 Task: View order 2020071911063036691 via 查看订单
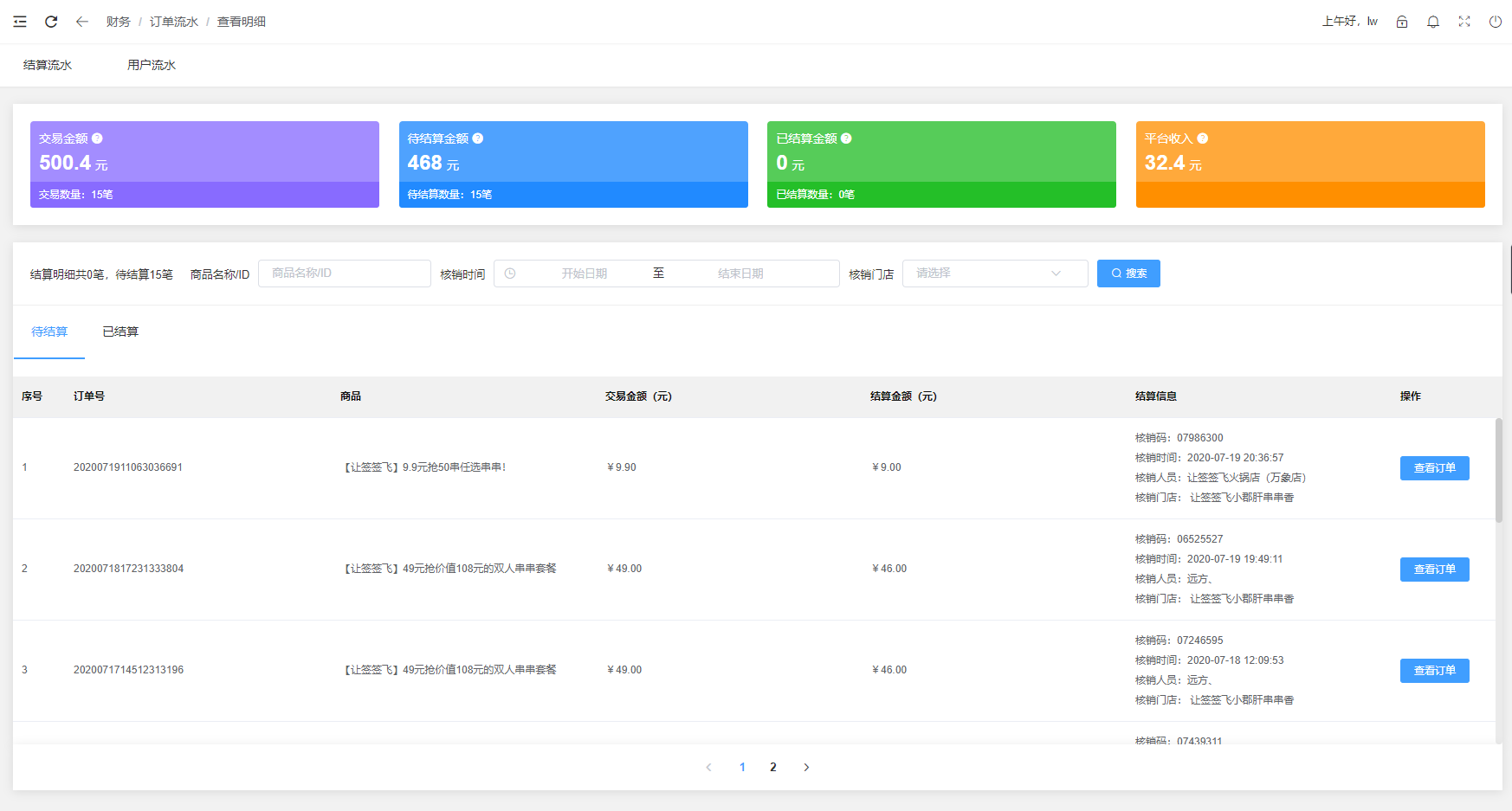click(x=1435, y=468)
